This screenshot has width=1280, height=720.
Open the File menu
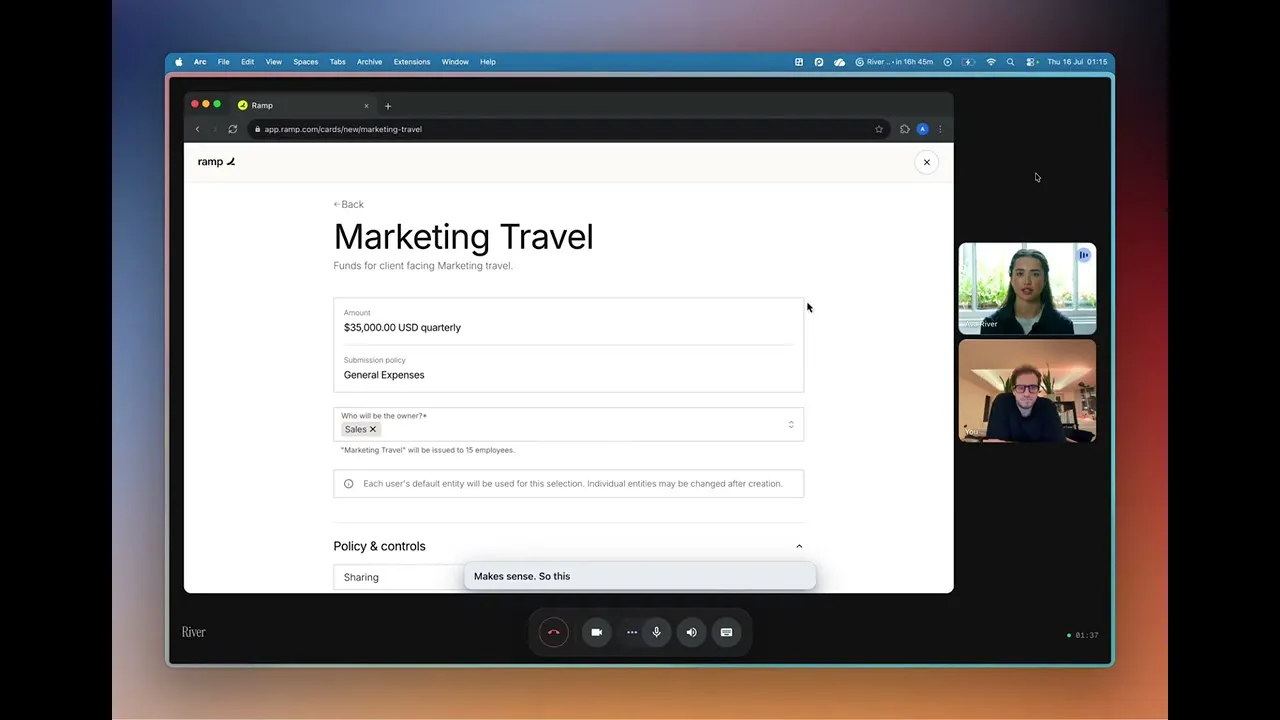pyautogui.click(x=223, y=62)
